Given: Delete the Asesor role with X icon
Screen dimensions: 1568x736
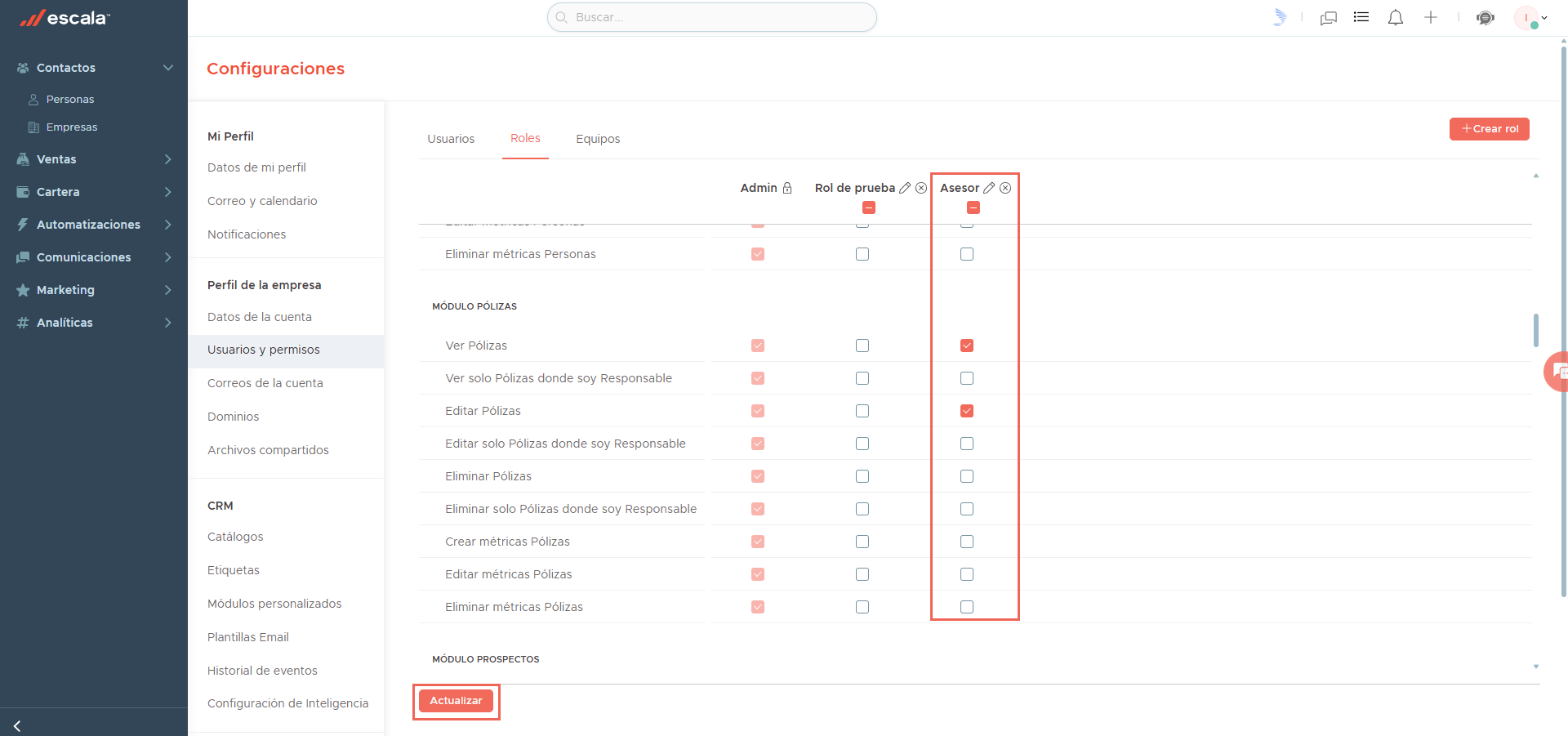Looking at the screenshot, I should [x=1005, y=188].
